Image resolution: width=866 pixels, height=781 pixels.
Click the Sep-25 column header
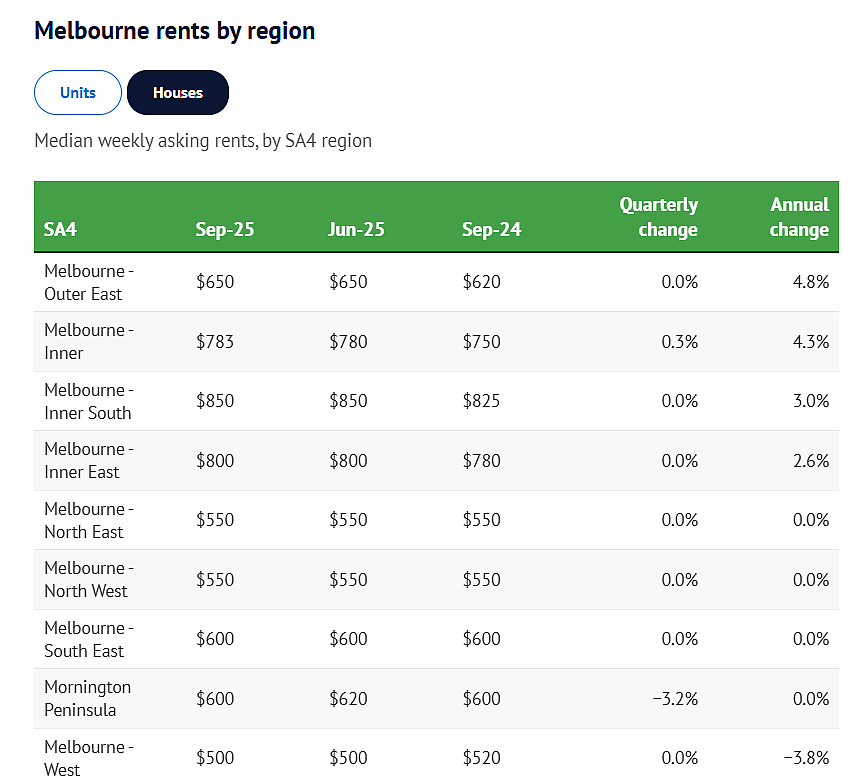(x=225, y=229)
